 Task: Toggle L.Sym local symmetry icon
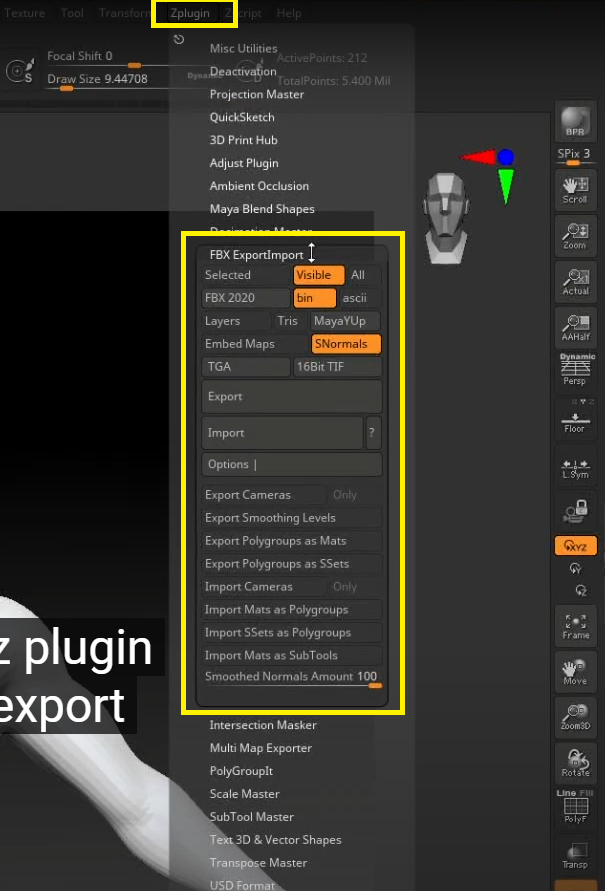575,468
